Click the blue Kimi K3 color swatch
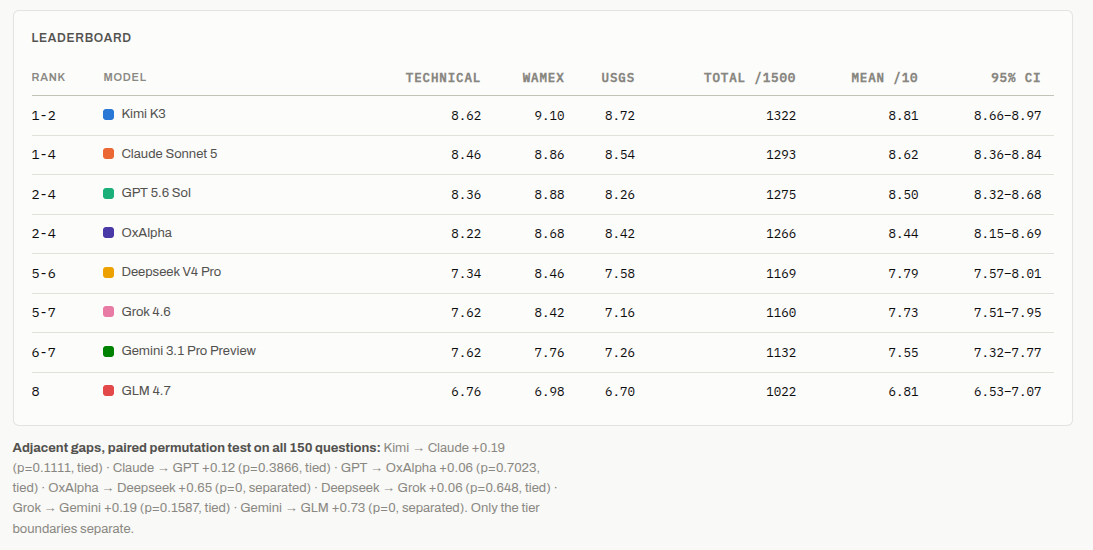The width and height of the screenshot is (1093, 550). [x=108, y=114]
